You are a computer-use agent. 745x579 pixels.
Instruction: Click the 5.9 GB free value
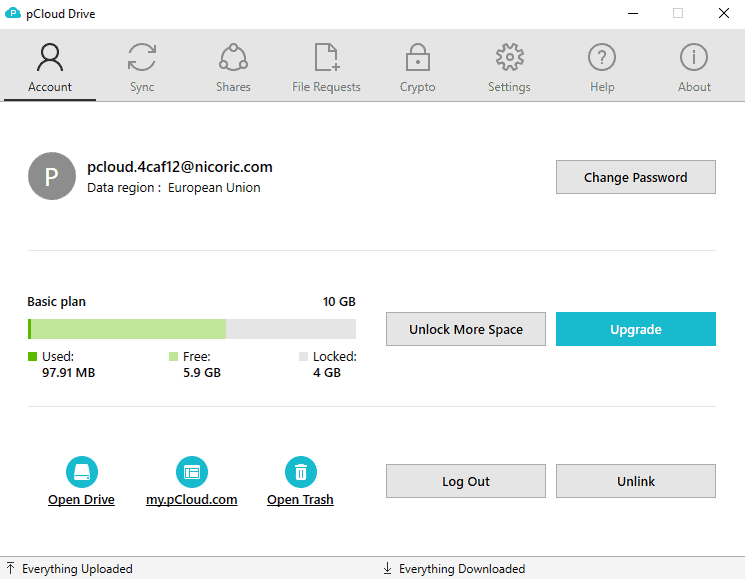pos(202,372)
